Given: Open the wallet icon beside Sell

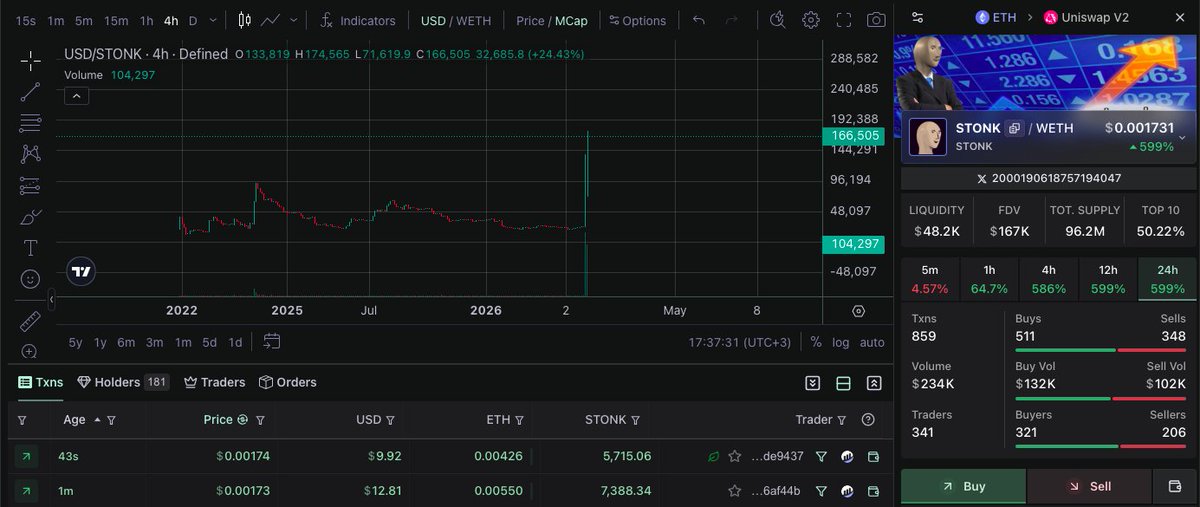Looking at the screenshot, I should (x=1174, y=486).
